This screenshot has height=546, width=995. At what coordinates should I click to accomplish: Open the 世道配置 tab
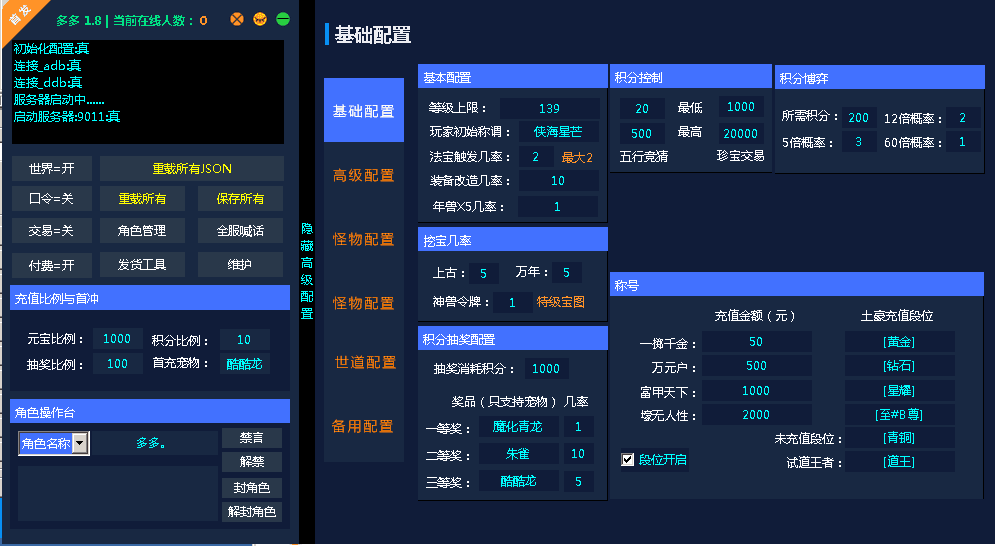[364, 362]
